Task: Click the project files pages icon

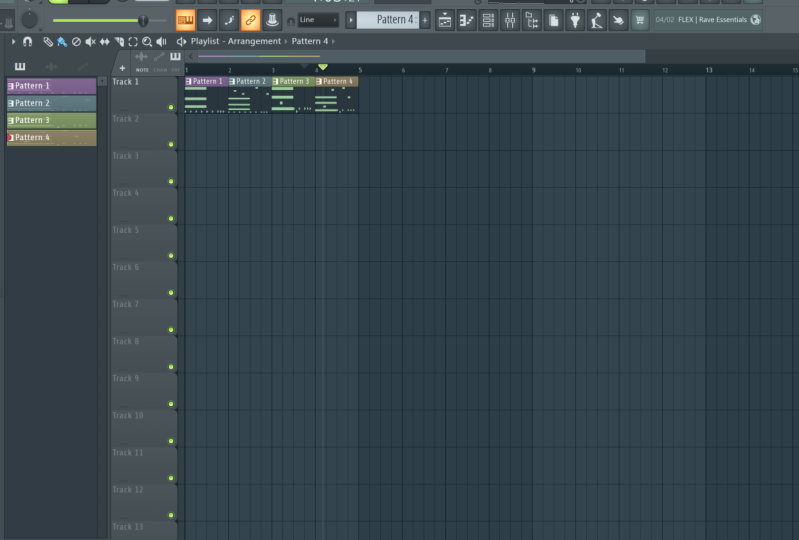Action: pyautogui.click(x=553, y=20)
